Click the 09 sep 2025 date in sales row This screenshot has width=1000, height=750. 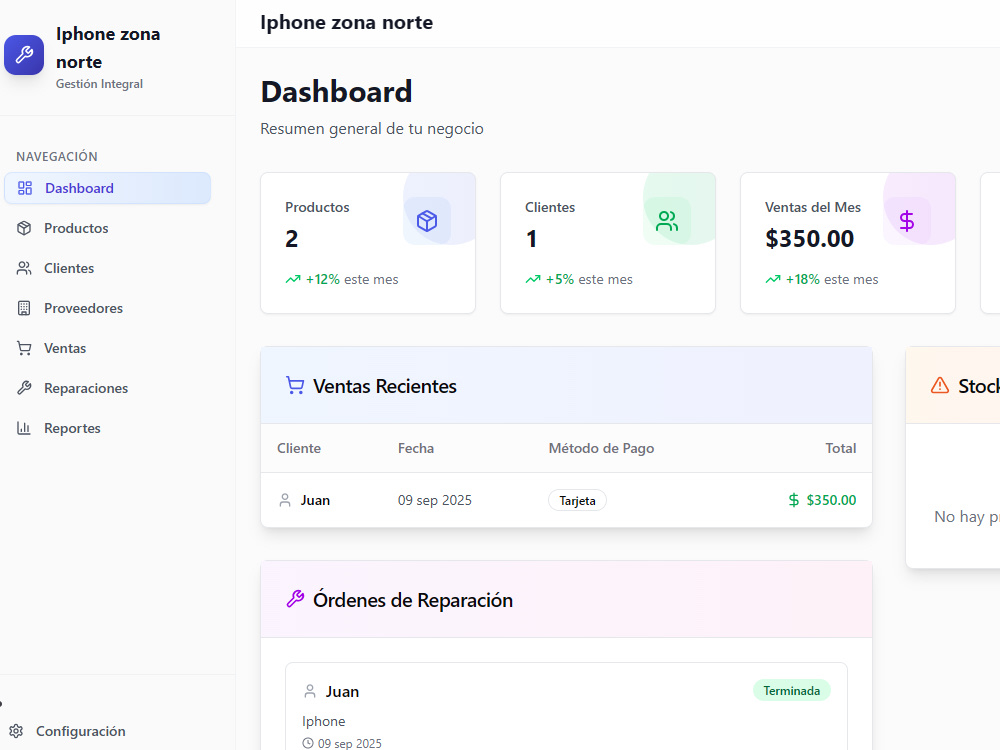(435, 500)
